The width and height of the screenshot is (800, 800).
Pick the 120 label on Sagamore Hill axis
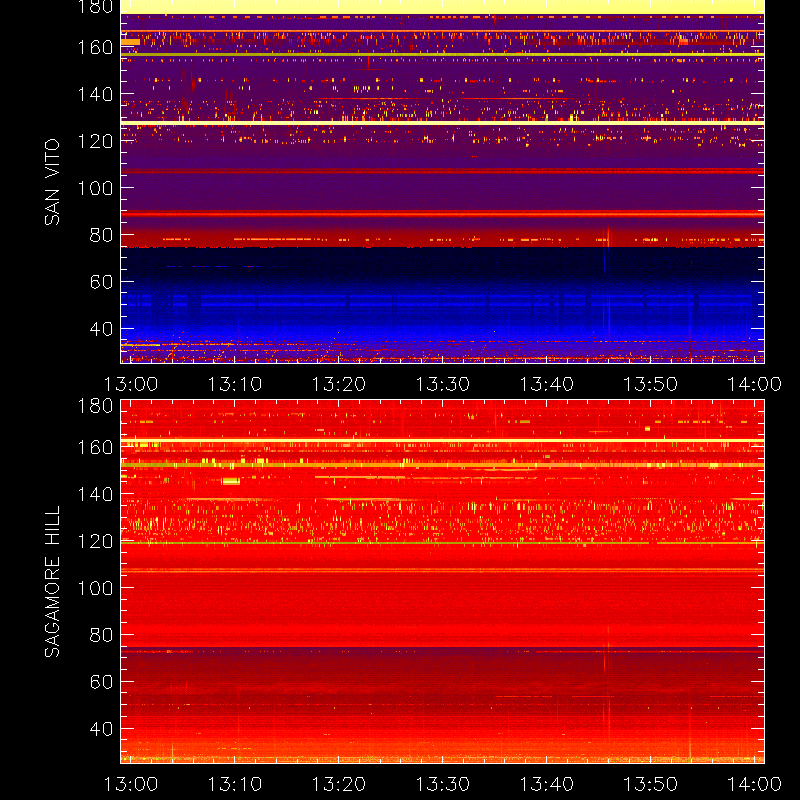pos(95,541)
